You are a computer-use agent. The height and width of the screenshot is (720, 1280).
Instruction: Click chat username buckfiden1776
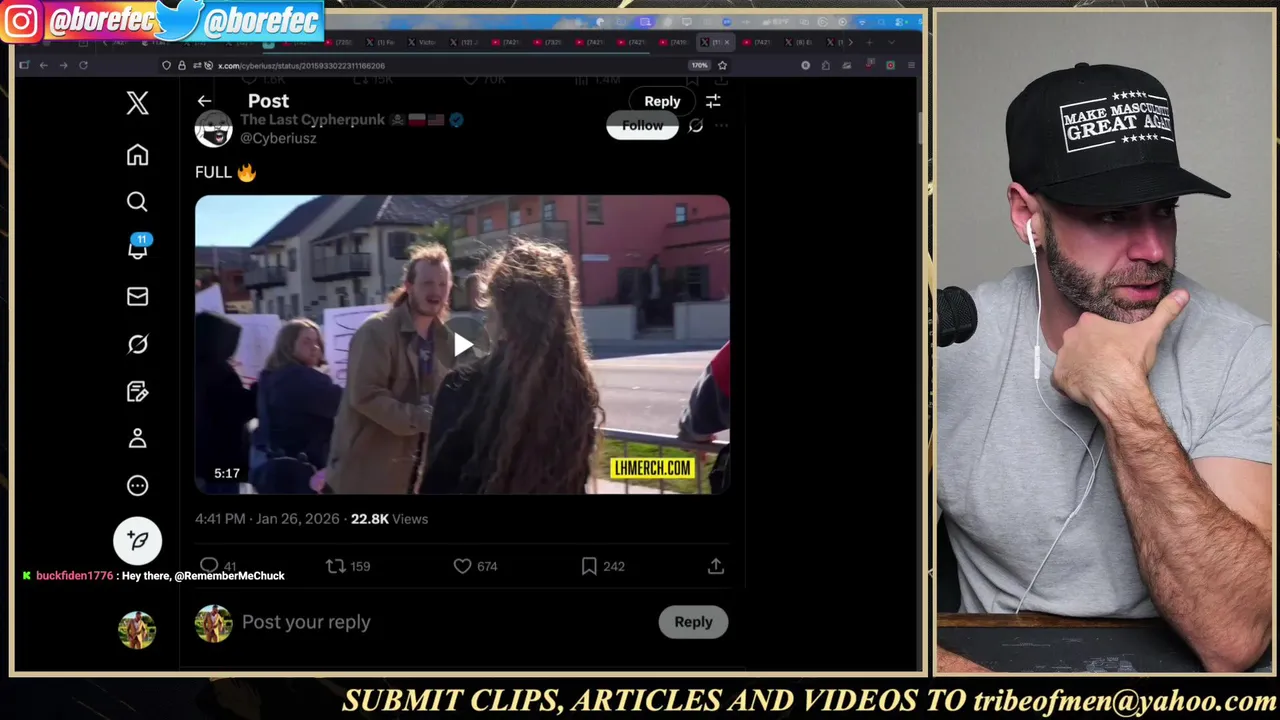(x=74, y=576)
